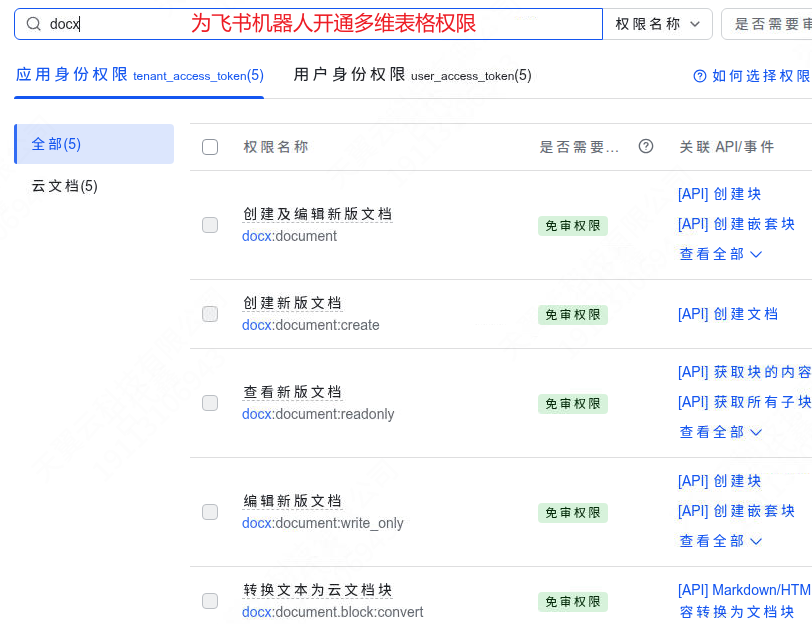The width and height of the screenshot is (812, 624).
Task: Open the [API] 获取块的内容 link
Action: [744, 372]
